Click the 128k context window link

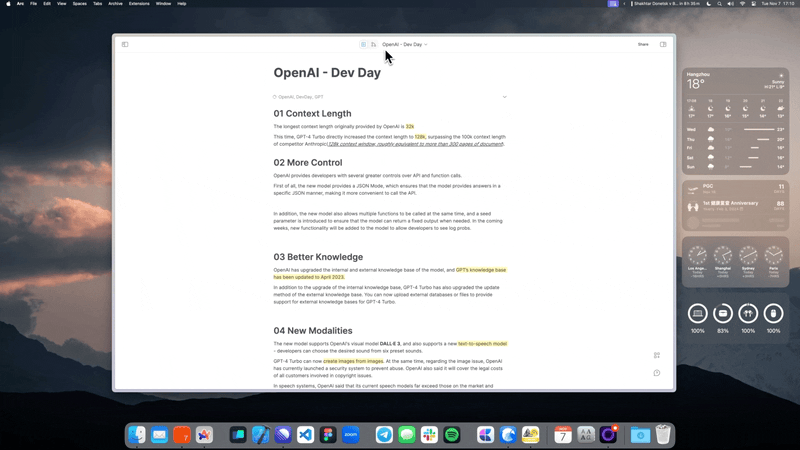[415, 144]
